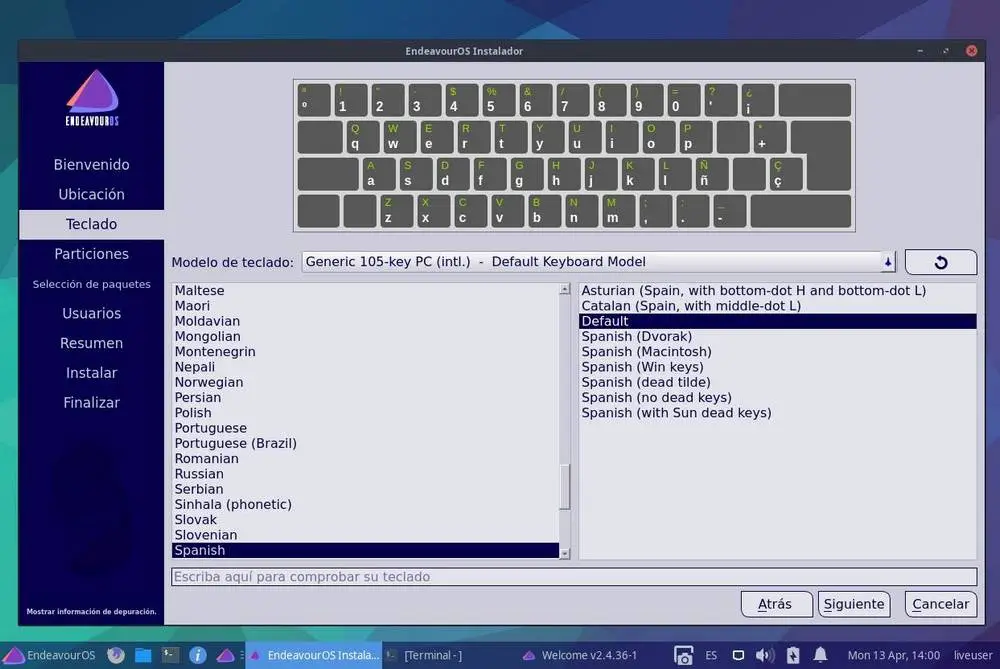
Task: Click the language list scrollbar handle
Action: [564, 487]
